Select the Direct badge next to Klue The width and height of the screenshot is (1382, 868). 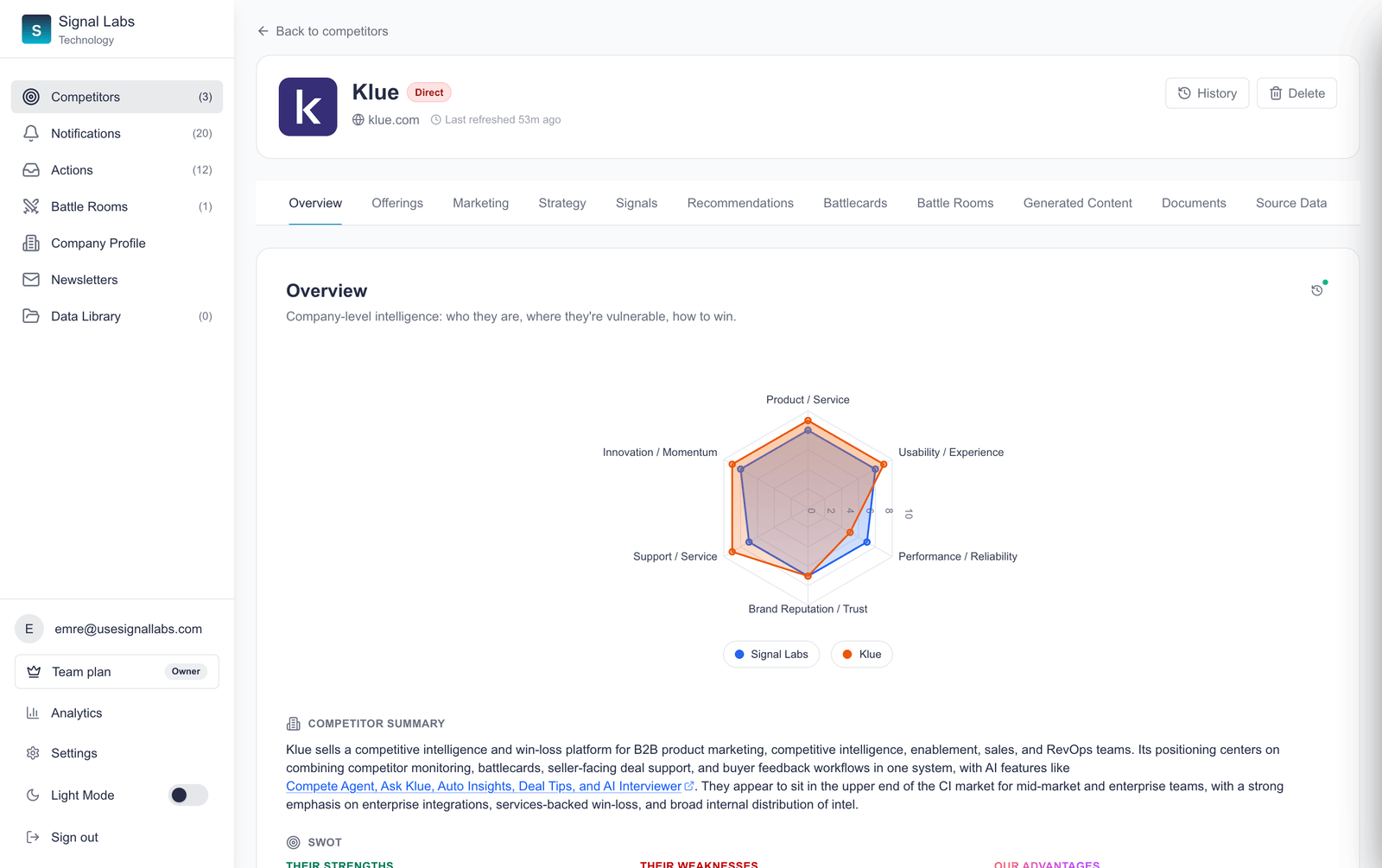[x=429, y=92]
